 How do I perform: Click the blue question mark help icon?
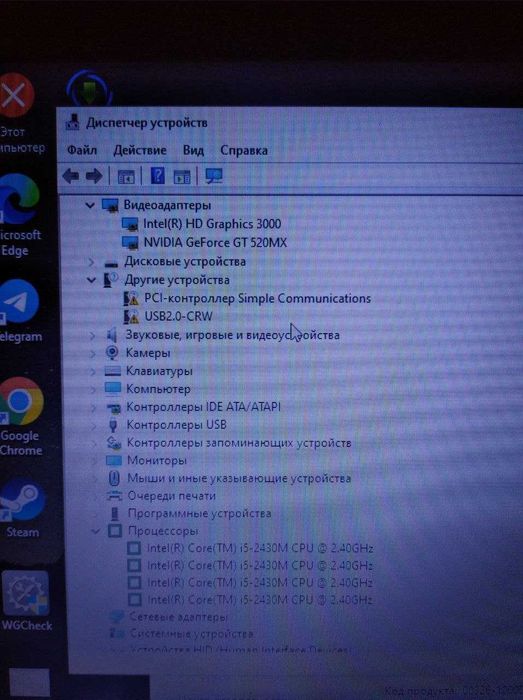pos(158,176)
